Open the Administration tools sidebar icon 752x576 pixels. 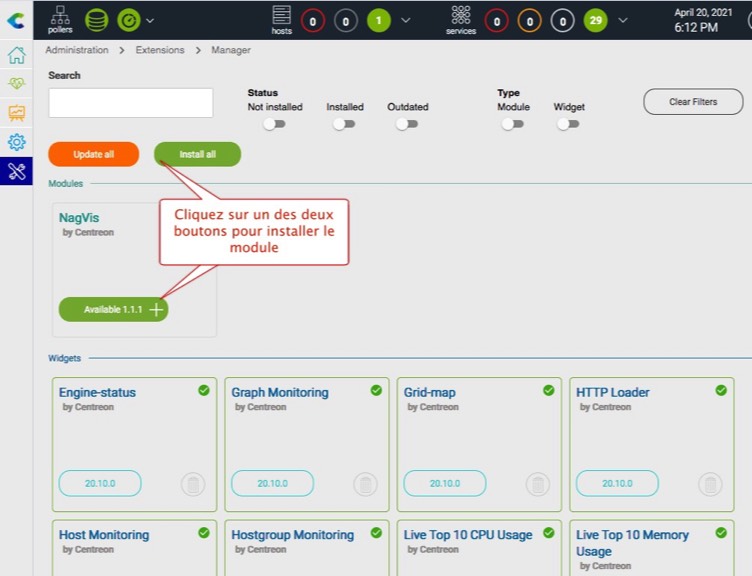click(16, 171)
